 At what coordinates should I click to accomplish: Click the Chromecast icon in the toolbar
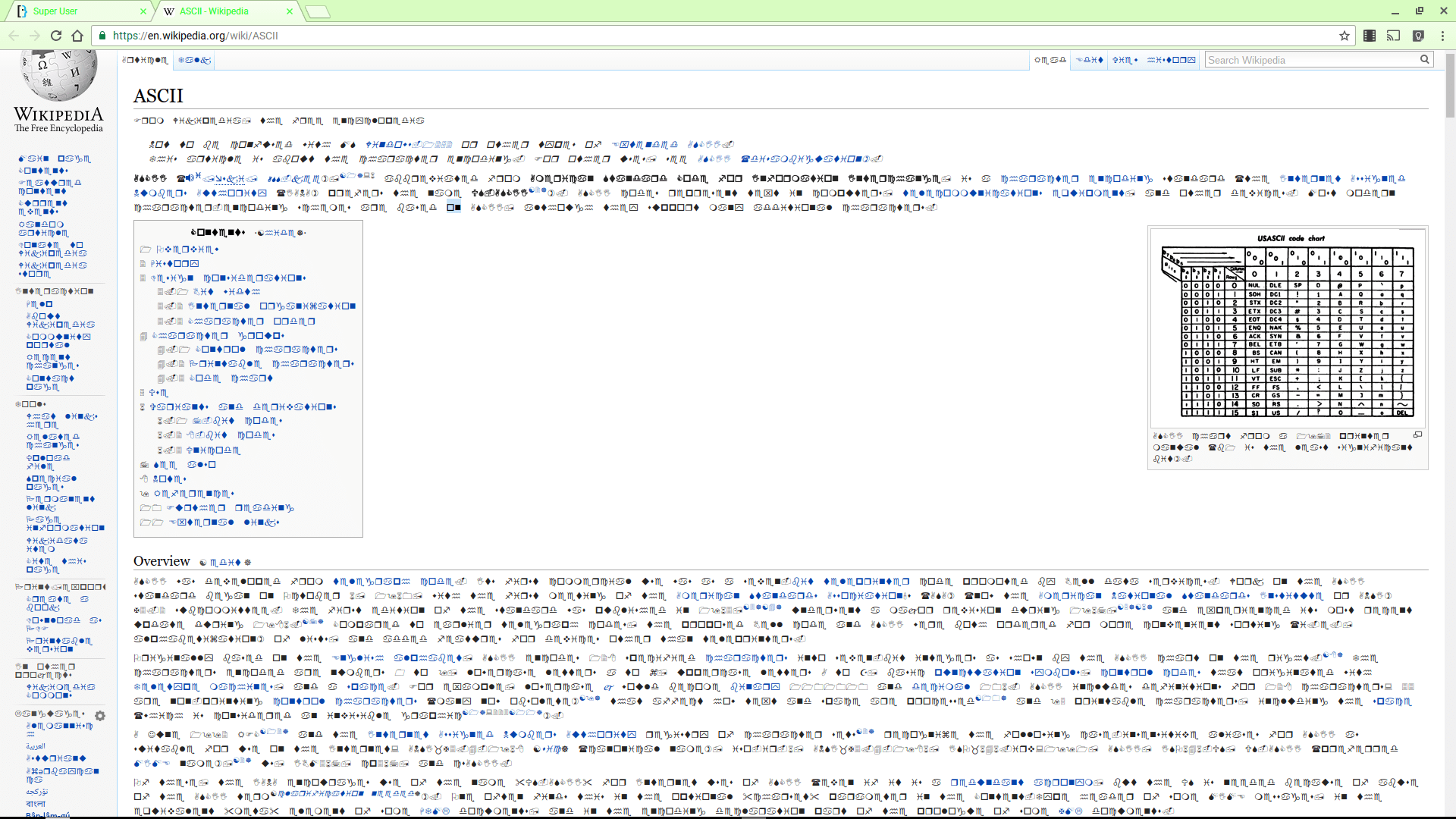[1394, 35]
